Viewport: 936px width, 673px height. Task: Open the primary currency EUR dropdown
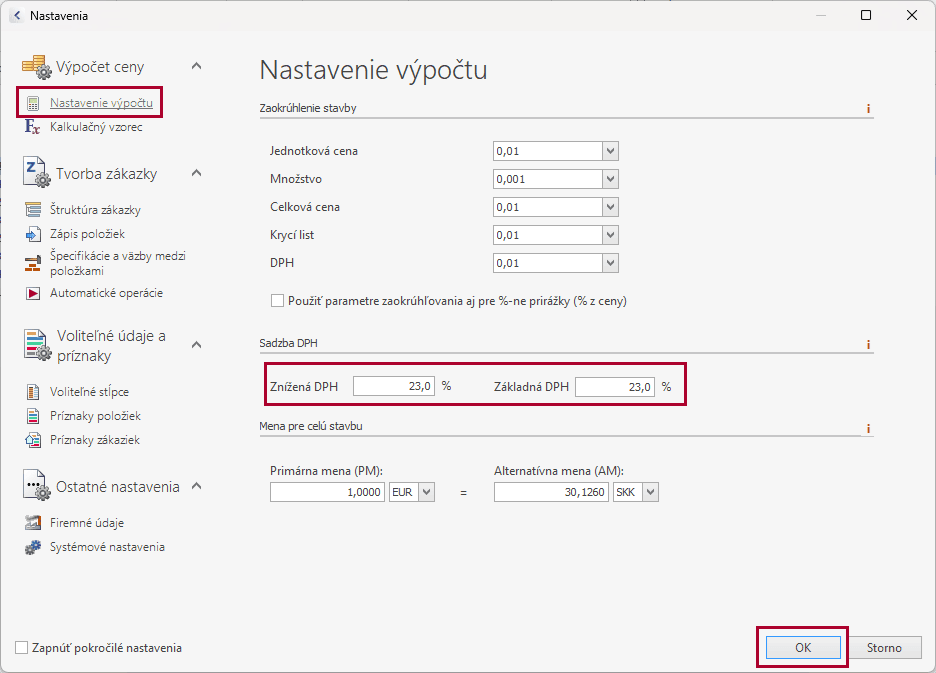tap(426, 492)
